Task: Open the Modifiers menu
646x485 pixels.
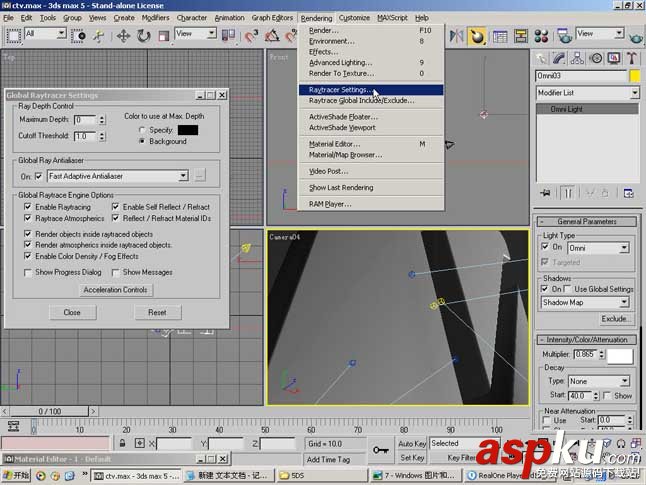Action: pos(155,18)
